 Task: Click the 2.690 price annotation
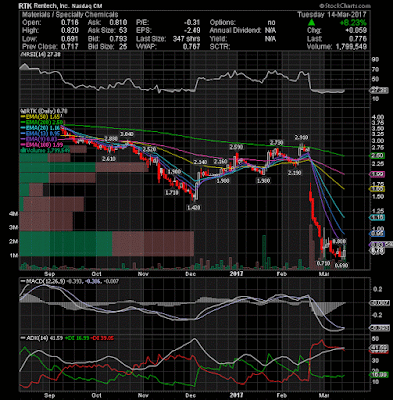[236, 147]
